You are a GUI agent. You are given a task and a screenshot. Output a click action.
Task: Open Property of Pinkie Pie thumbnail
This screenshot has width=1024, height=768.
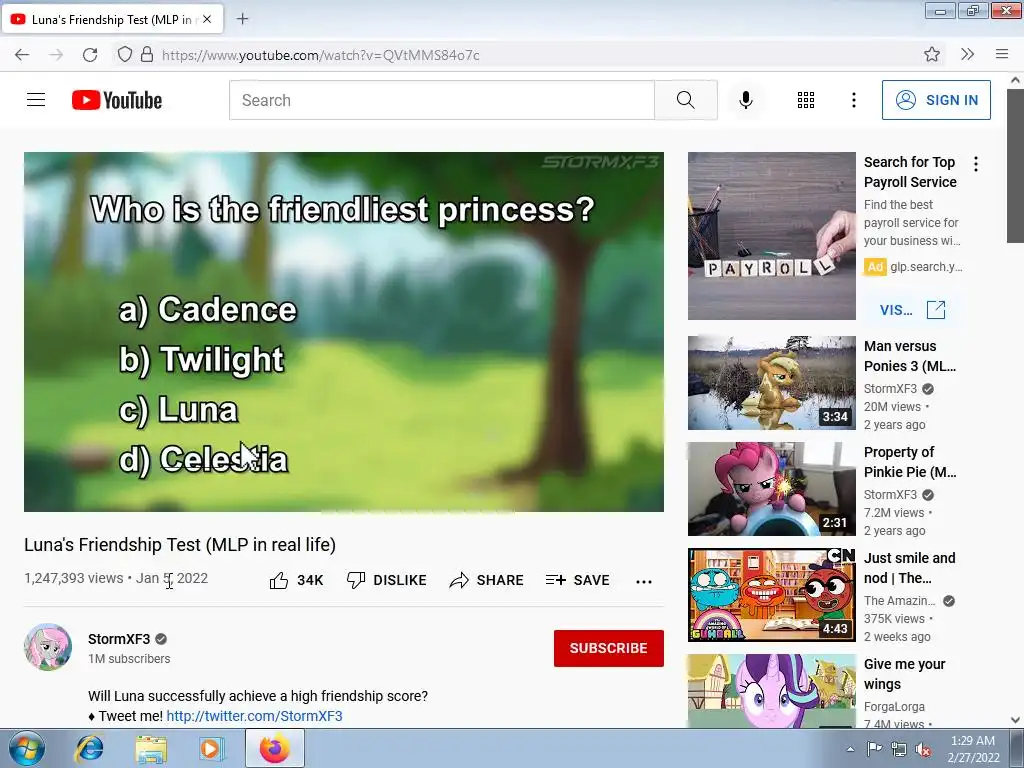771,488
